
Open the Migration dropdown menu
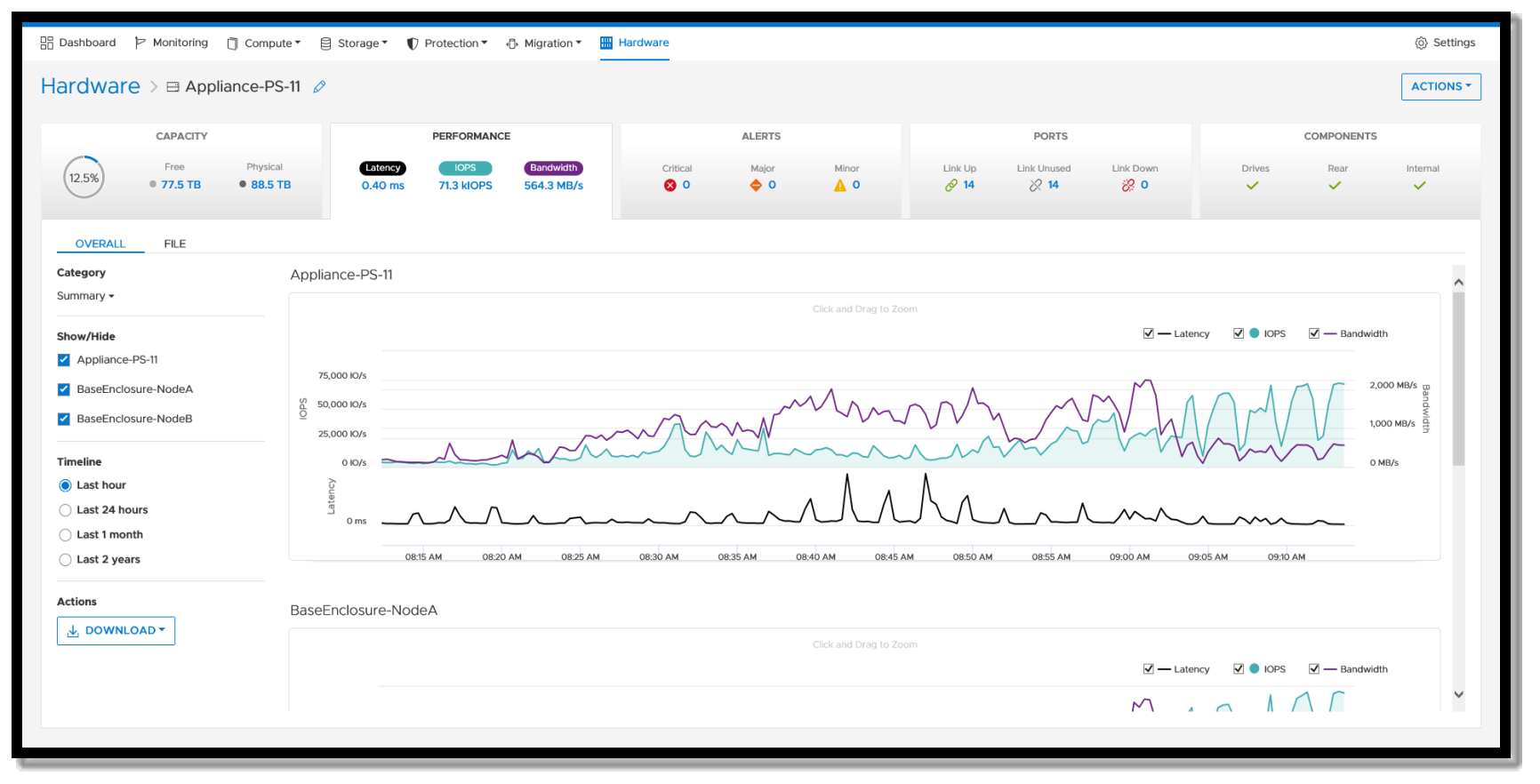544,43
